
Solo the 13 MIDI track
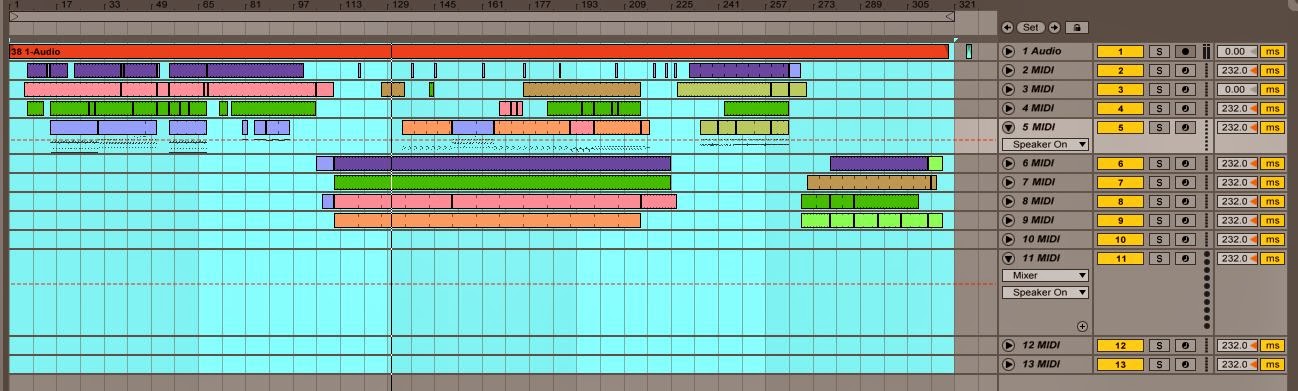1159,364
